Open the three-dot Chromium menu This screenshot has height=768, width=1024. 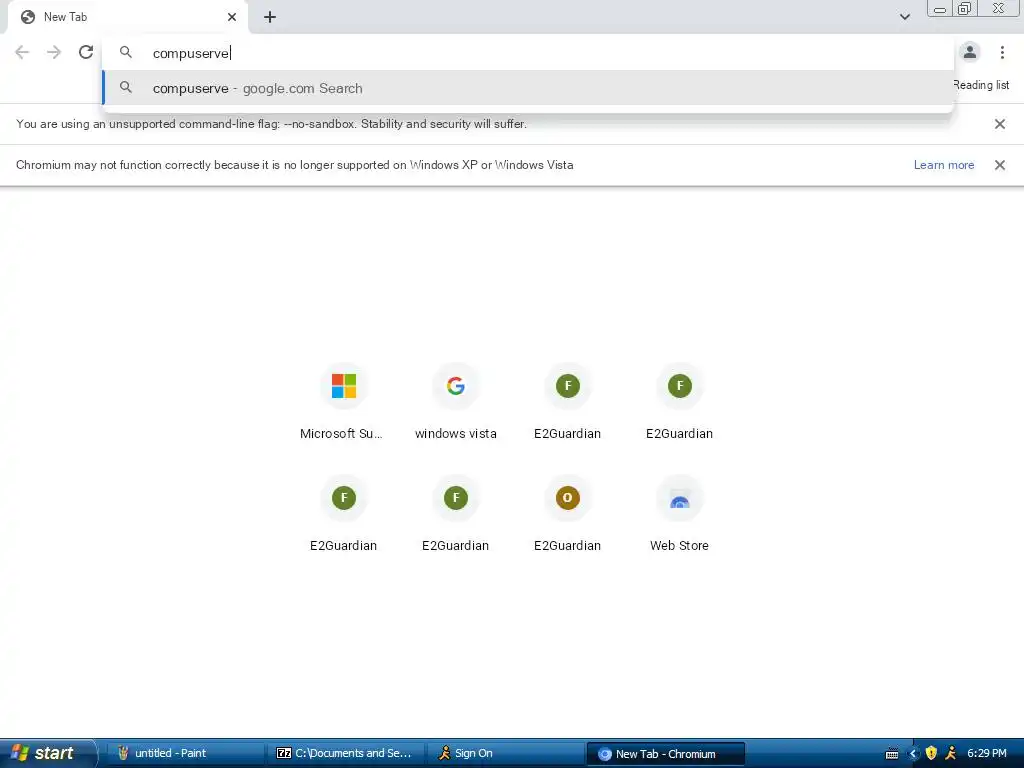1002,52
